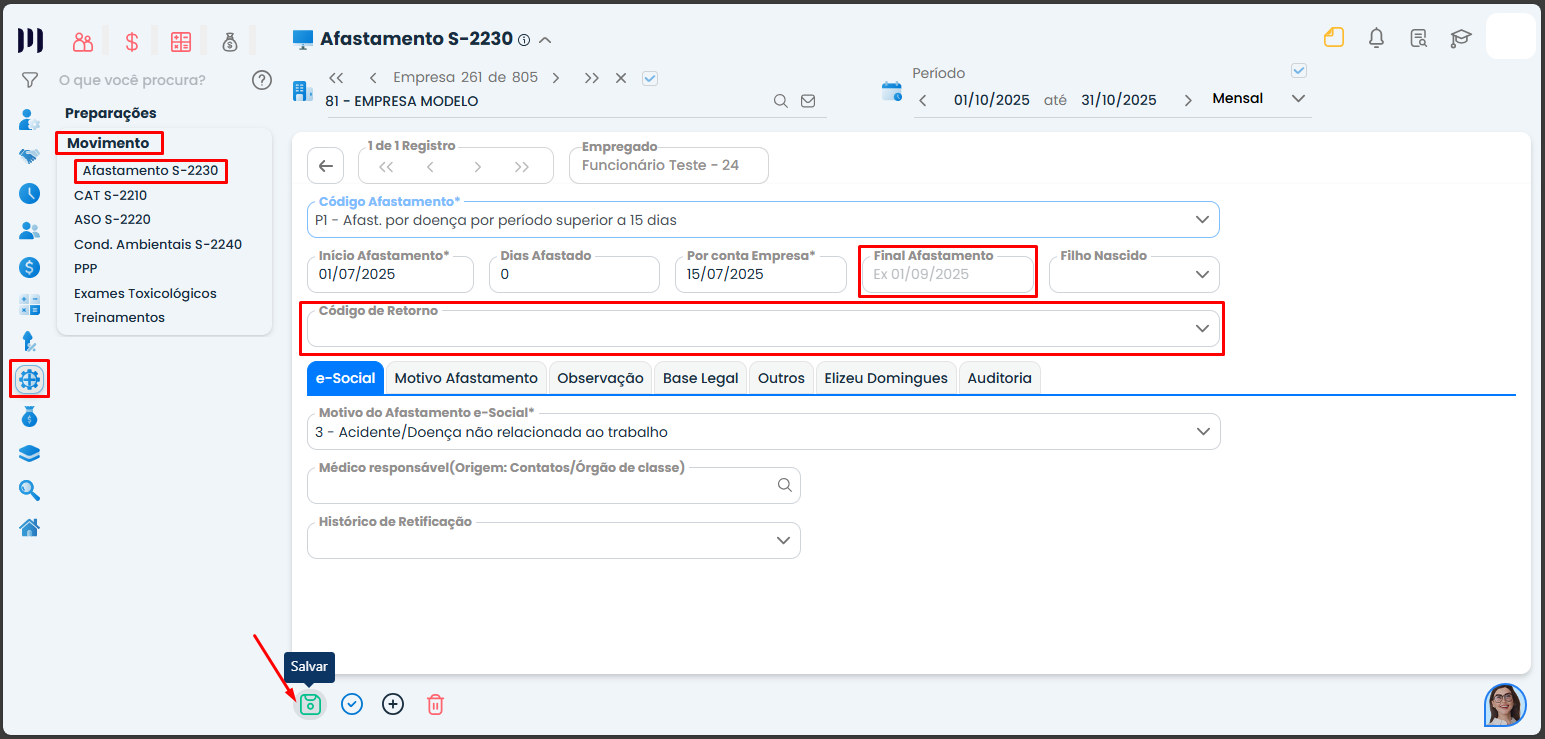Image resolution: width=1545 pixels, height=739 pixels.
Task: Click the envelope icon next to company search
Action: point(808,101)
